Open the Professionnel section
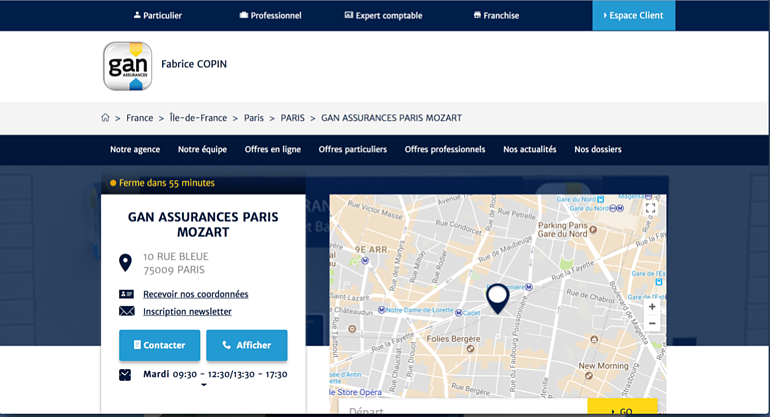 click(x=271, y=15)
